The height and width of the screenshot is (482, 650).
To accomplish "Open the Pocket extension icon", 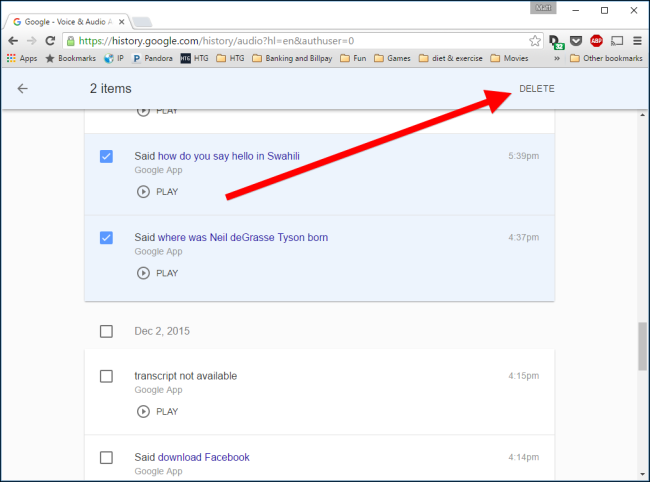I will tap(576, 41).
